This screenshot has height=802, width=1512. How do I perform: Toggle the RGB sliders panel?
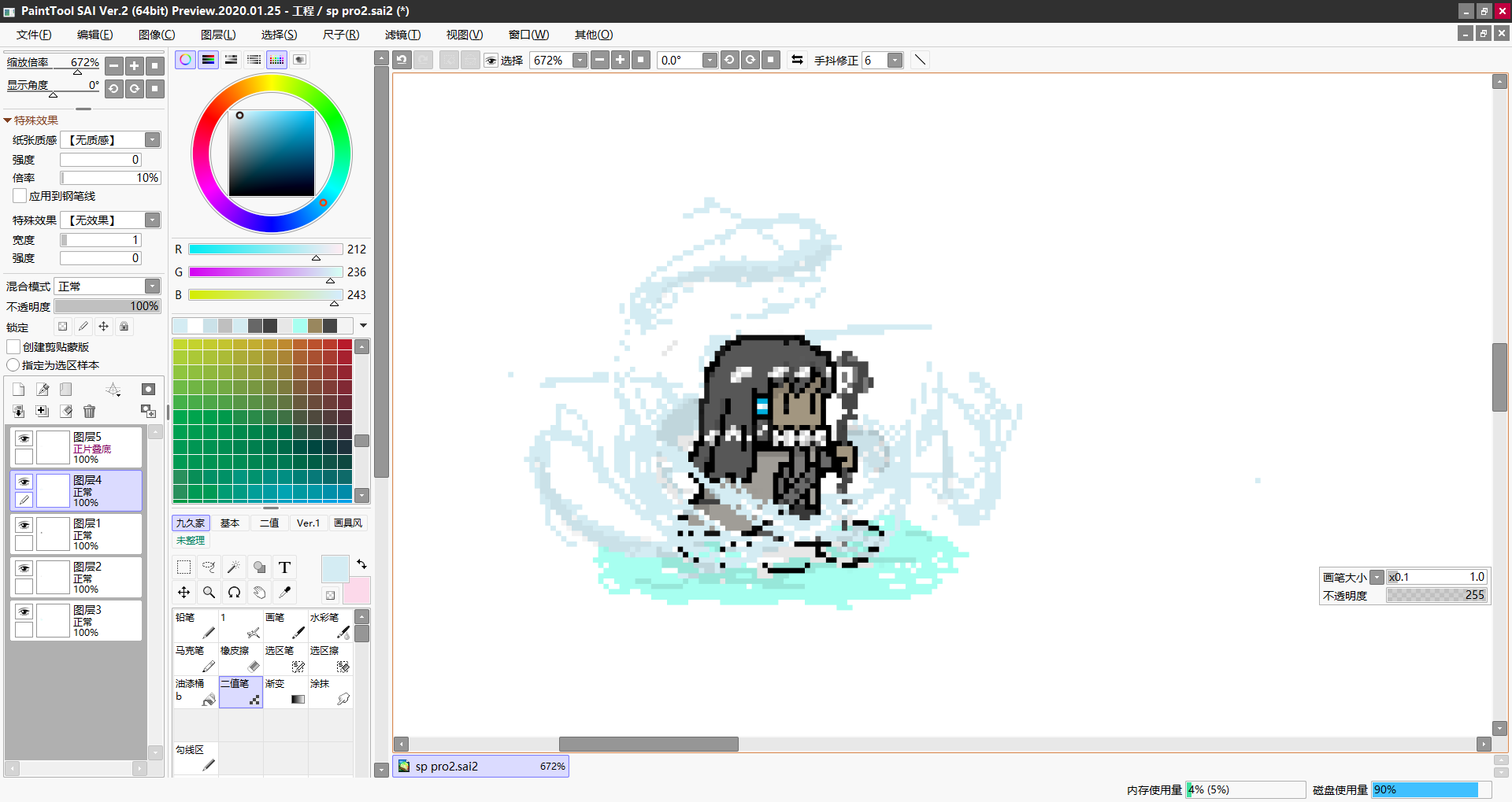click(x=208, y=60)
